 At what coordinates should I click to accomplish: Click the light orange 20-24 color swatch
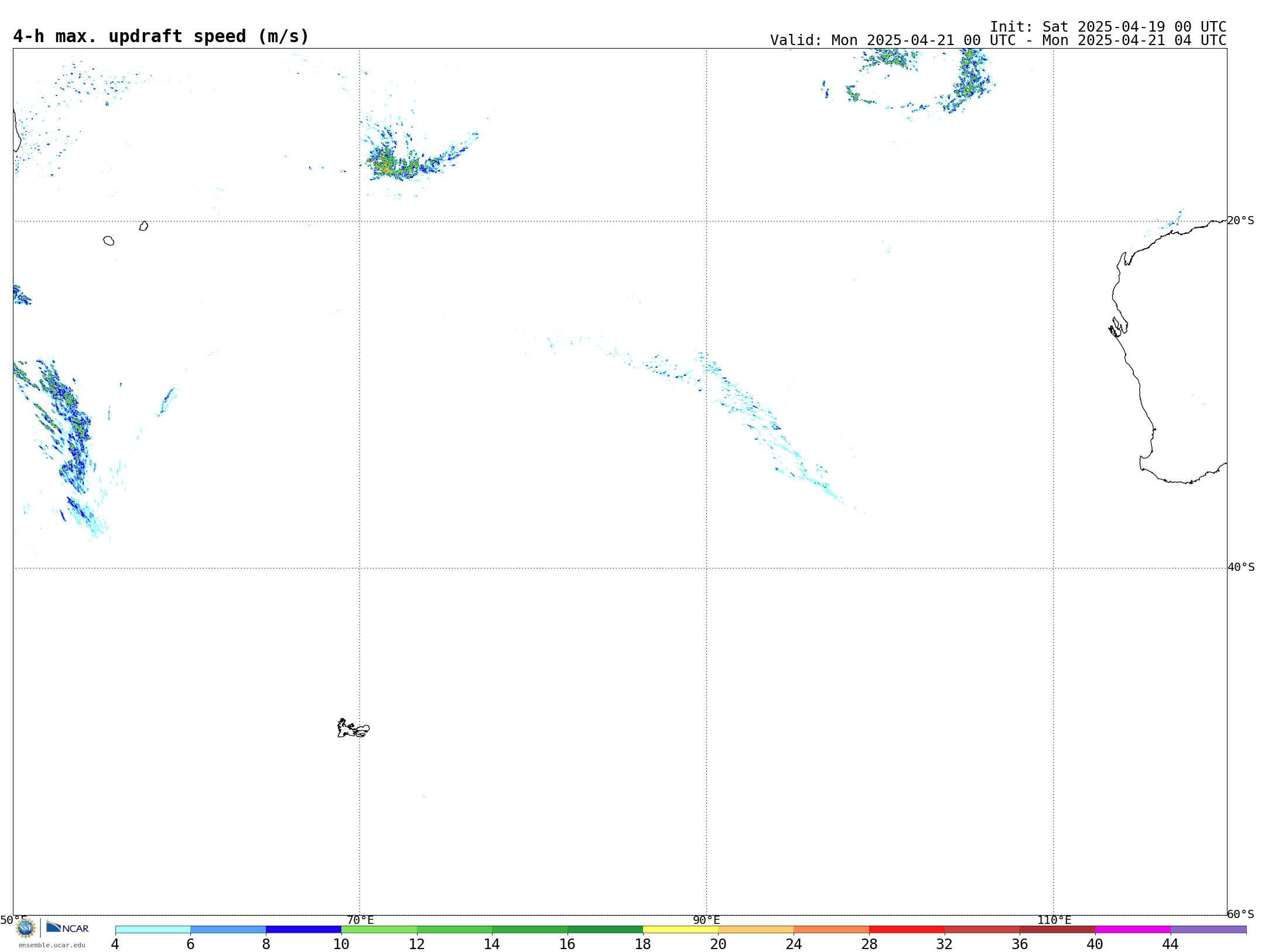point(756,930)
